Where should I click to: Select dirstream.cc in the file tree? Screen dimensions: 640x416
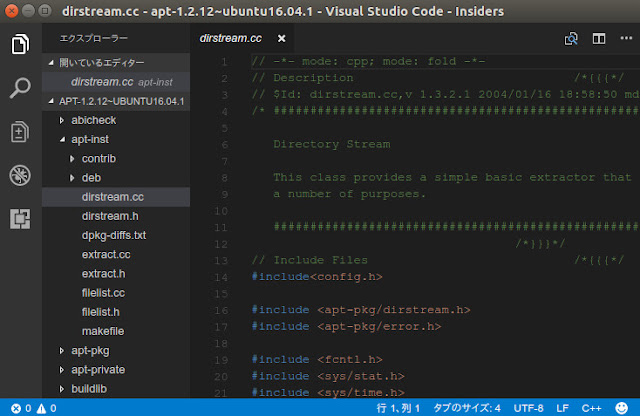[116, 197]
